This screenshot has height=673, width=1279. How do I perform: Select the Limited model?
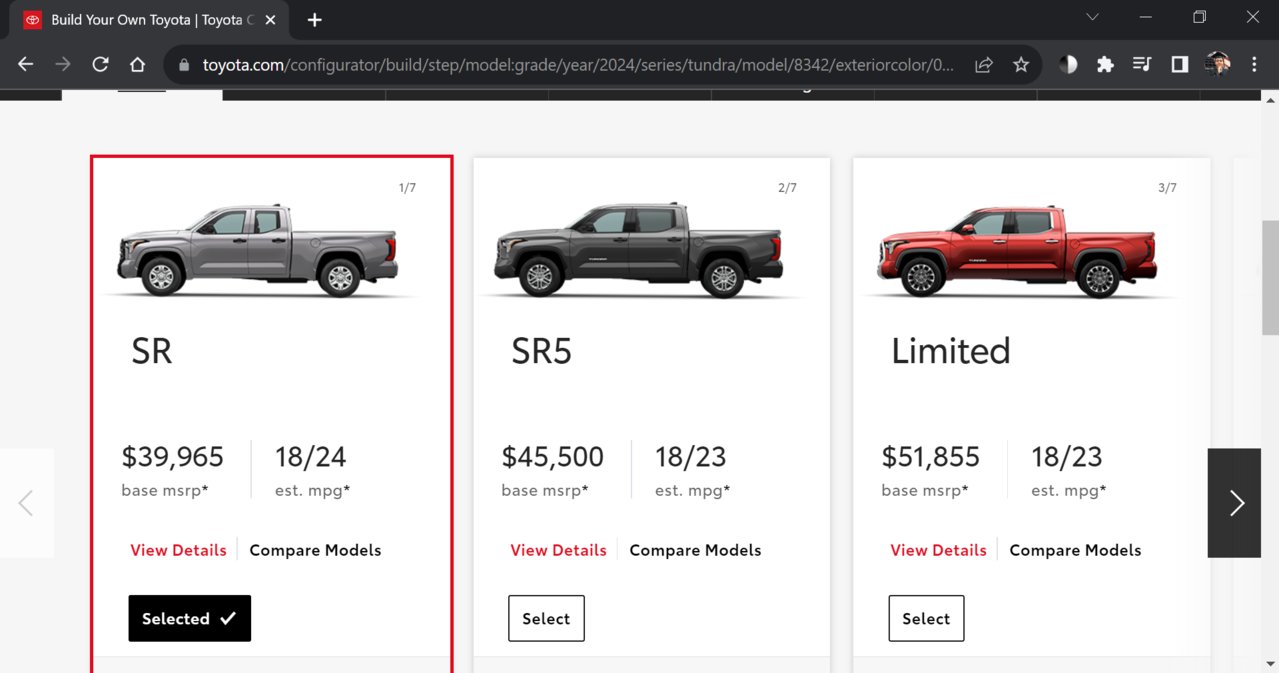point(926,618)
